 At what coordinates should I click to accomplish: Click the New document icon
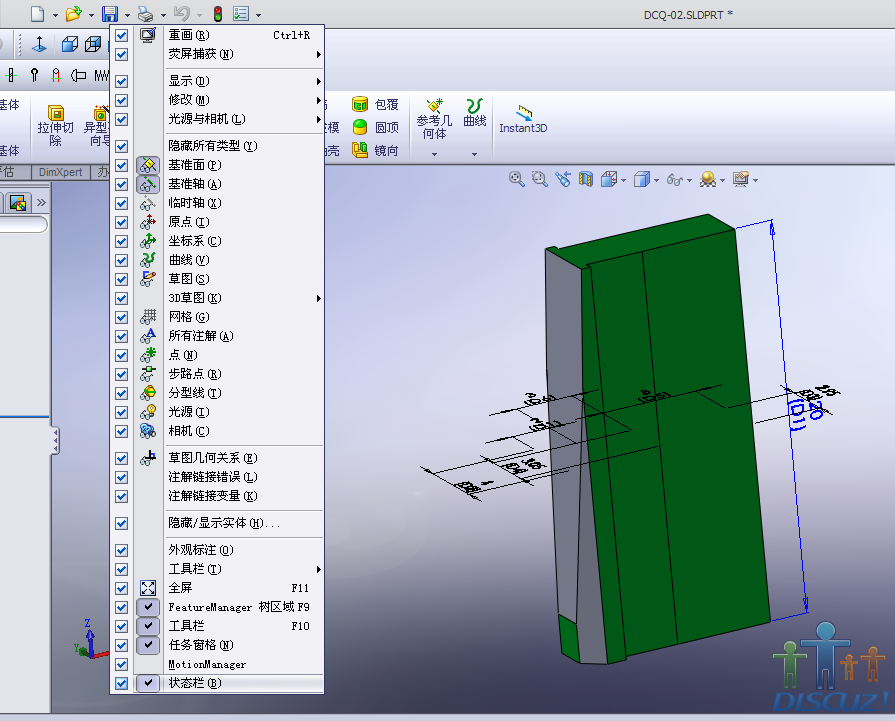[38, 14]
